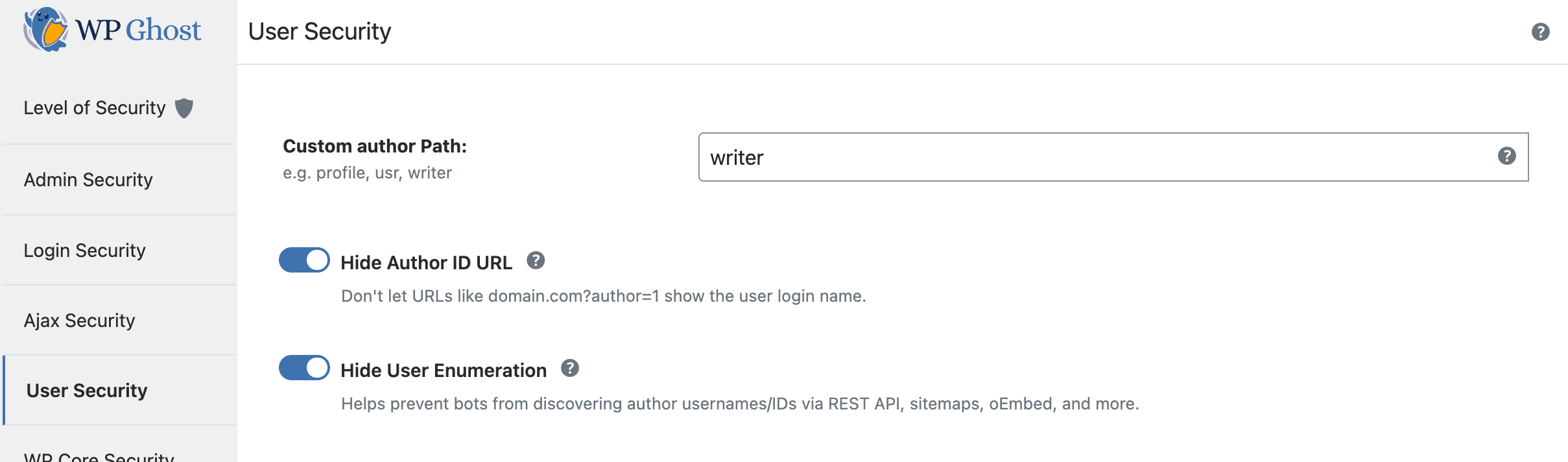Click the Custom author Path label

[375, 146]
